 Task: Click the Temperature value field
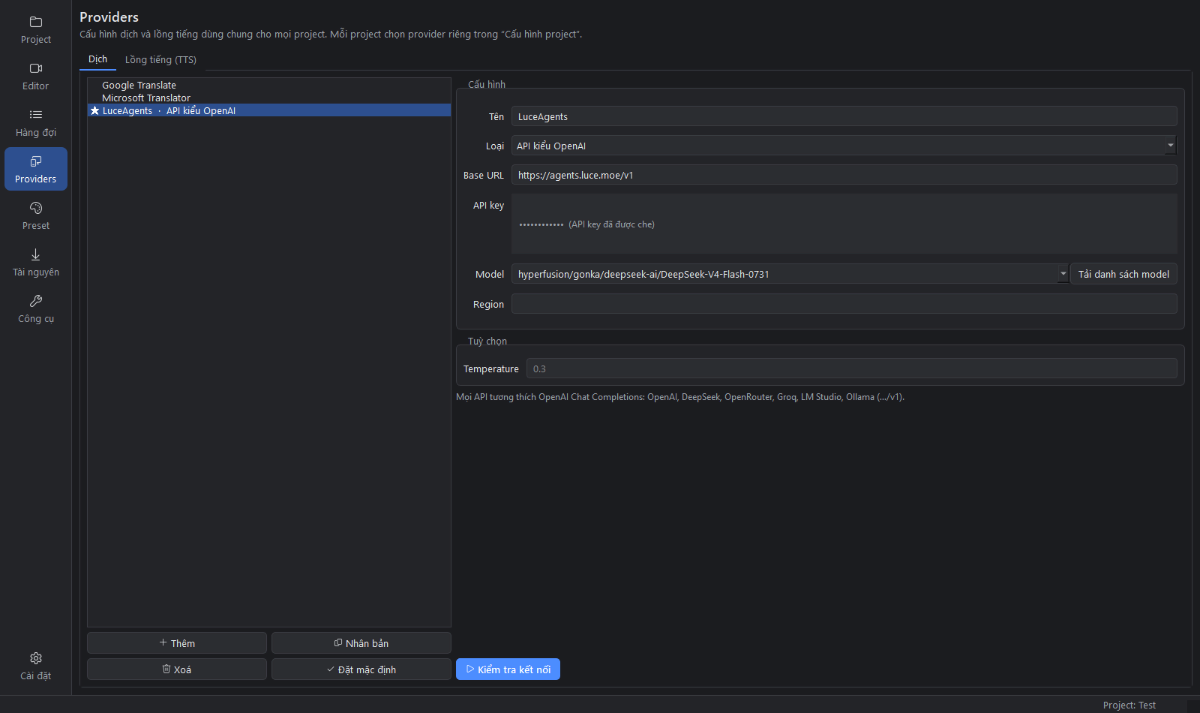tap(851, 369)
